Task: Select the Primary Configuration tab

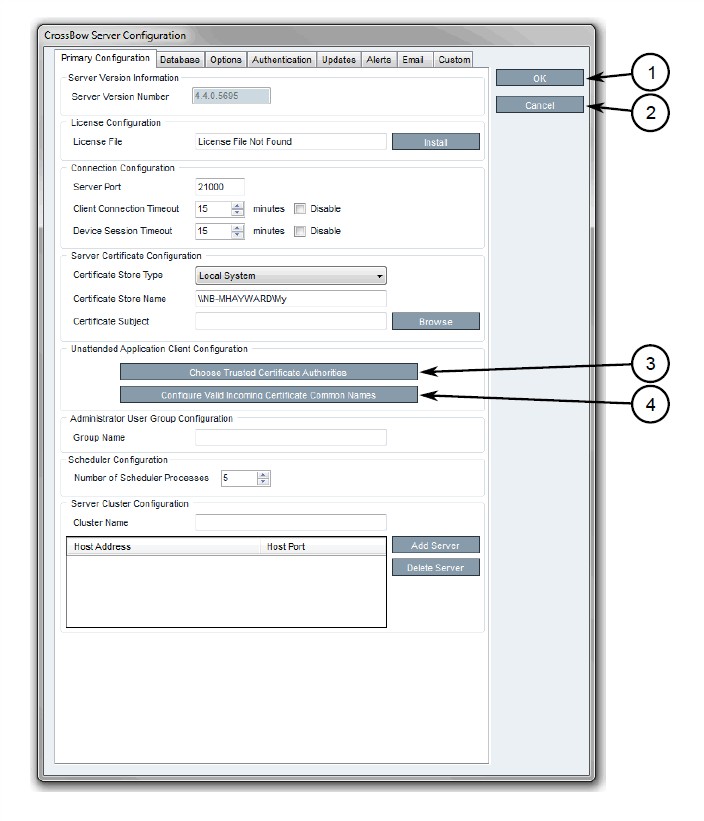Action: 105,58
